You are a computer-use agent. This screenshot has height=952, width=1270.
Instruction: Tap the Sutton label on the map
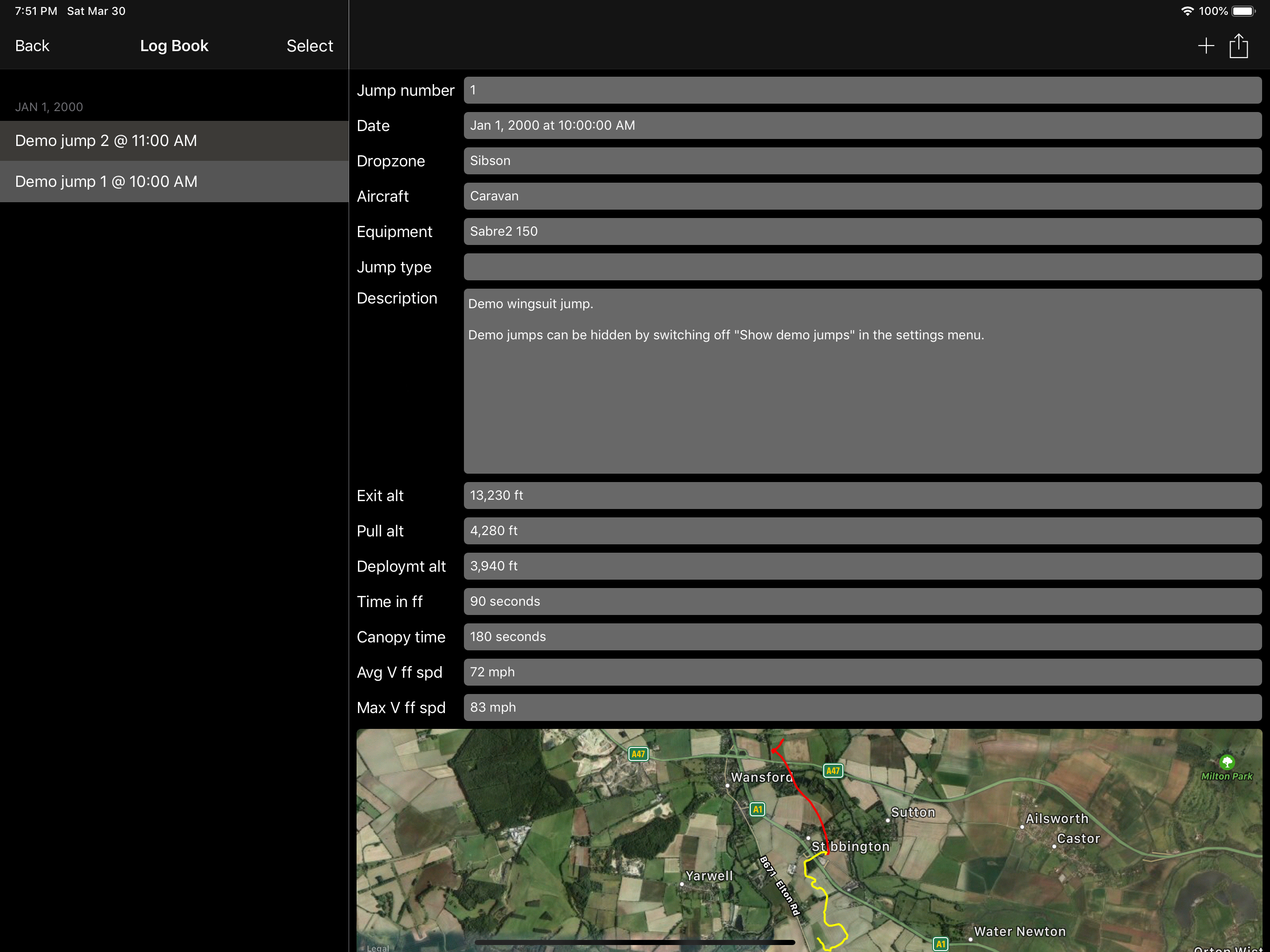913,812
